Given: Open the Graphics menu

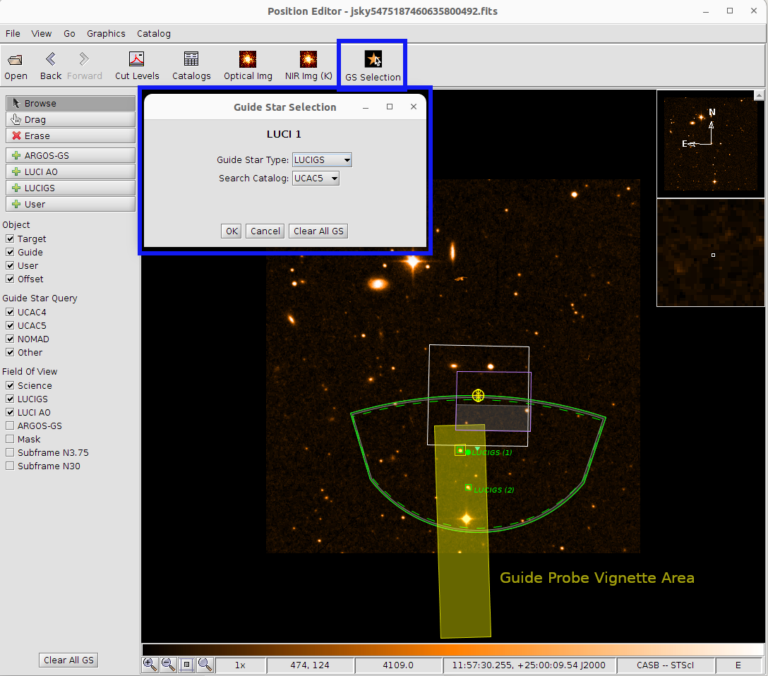Looking at the screenshot, I should point(106,33).
